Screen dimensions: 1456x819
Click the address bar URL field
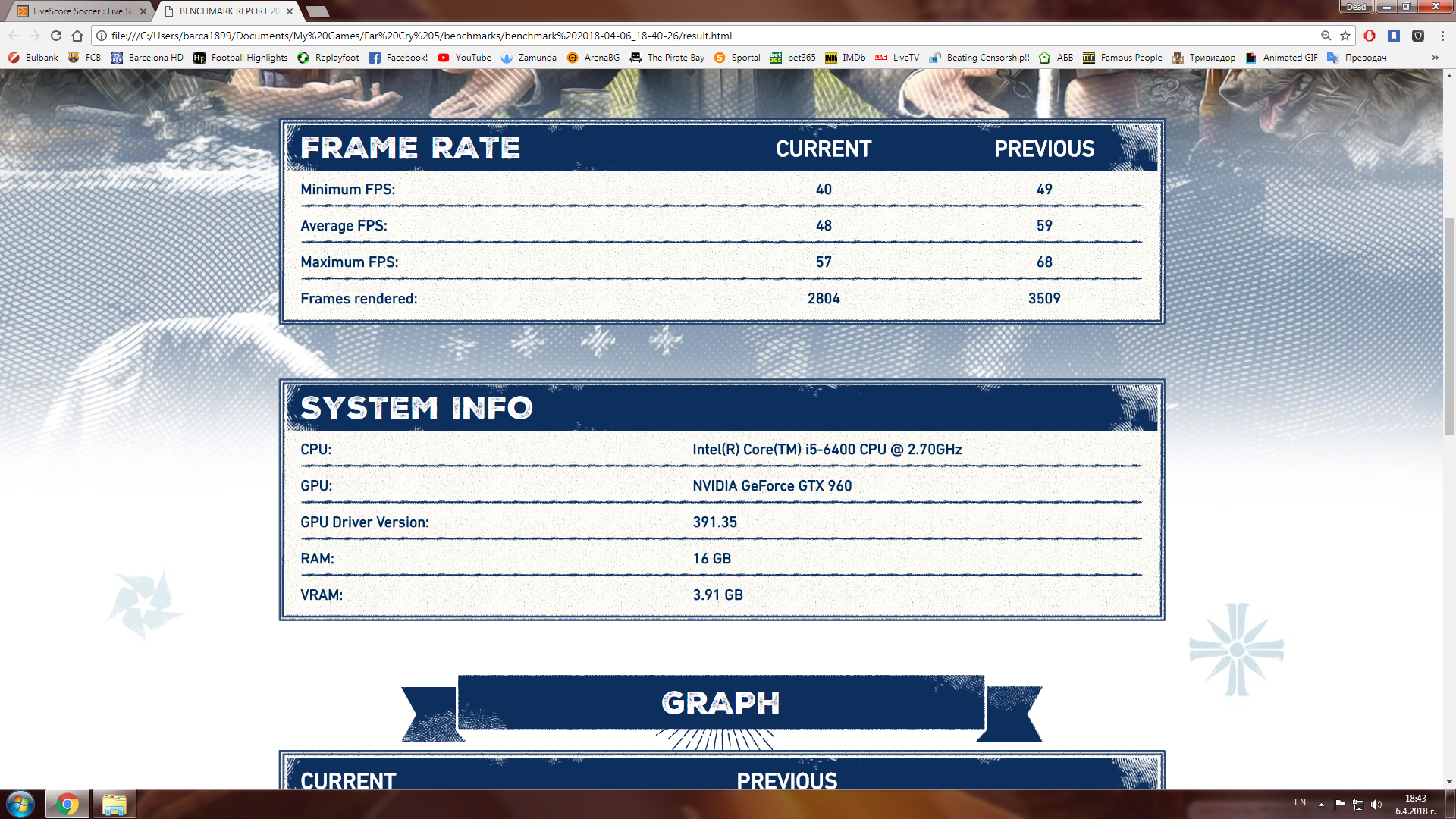(x=713, y=36)
